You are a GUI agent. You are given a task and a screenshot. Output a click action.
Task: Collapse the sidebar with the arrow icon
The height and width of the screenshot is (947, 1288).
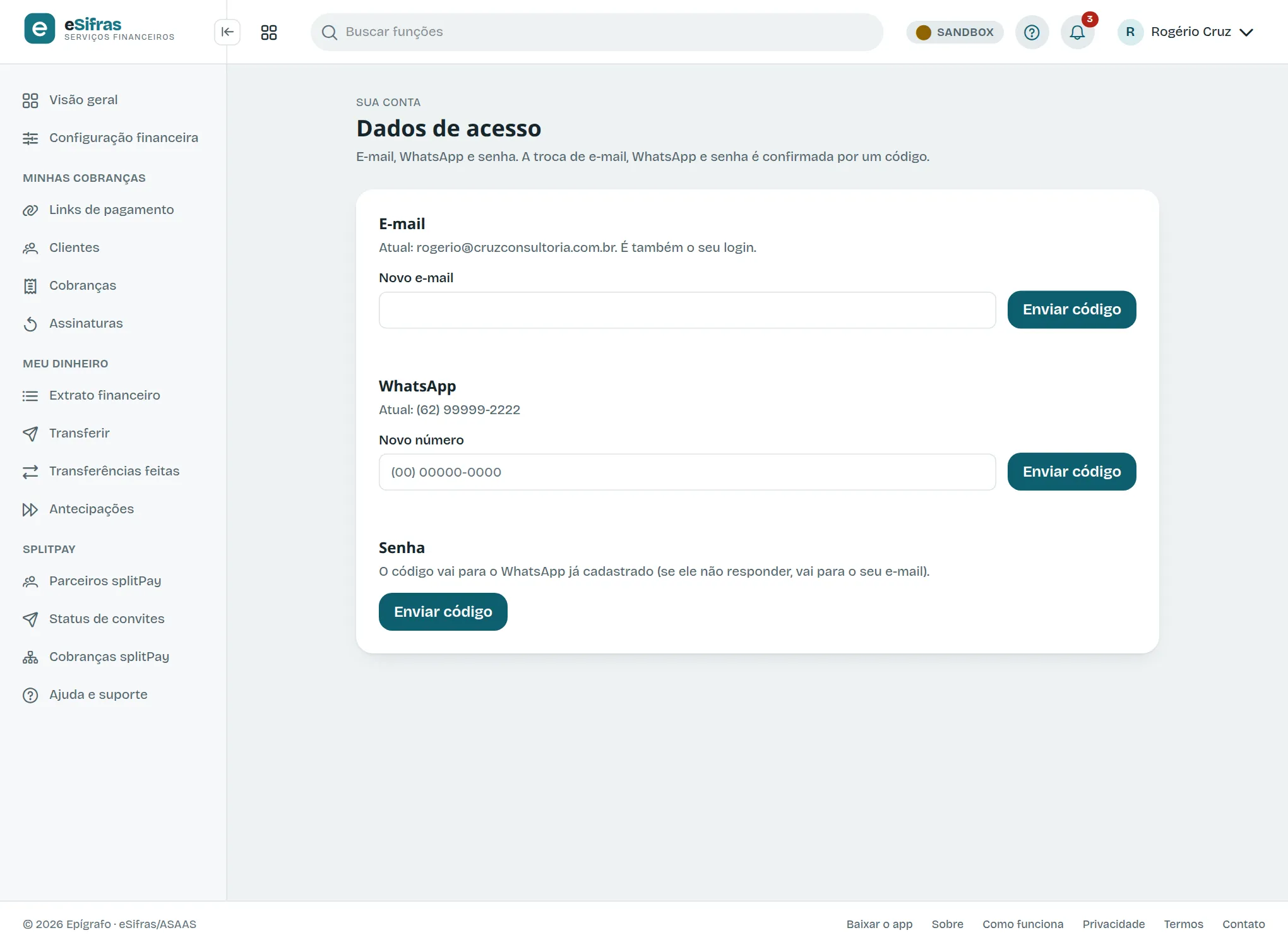(x=227, y=32)
